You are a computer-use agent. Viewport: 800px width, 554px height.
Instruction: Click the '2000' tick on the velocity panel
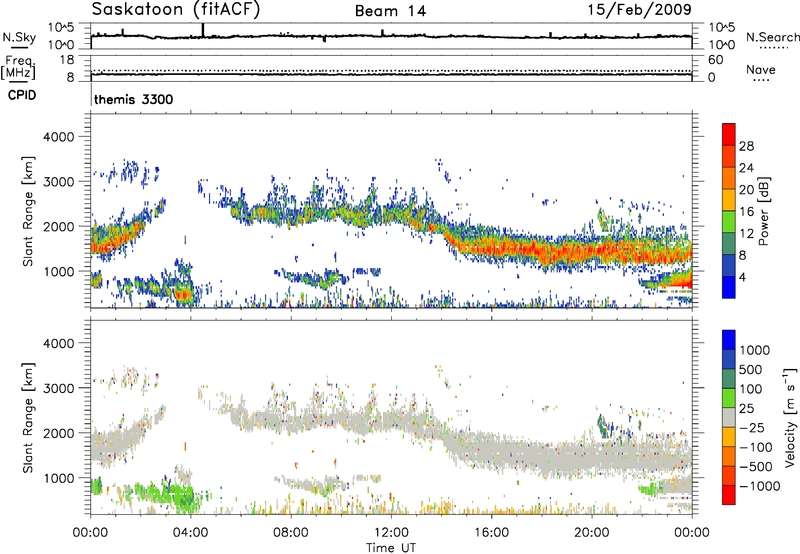click(58, 433)
